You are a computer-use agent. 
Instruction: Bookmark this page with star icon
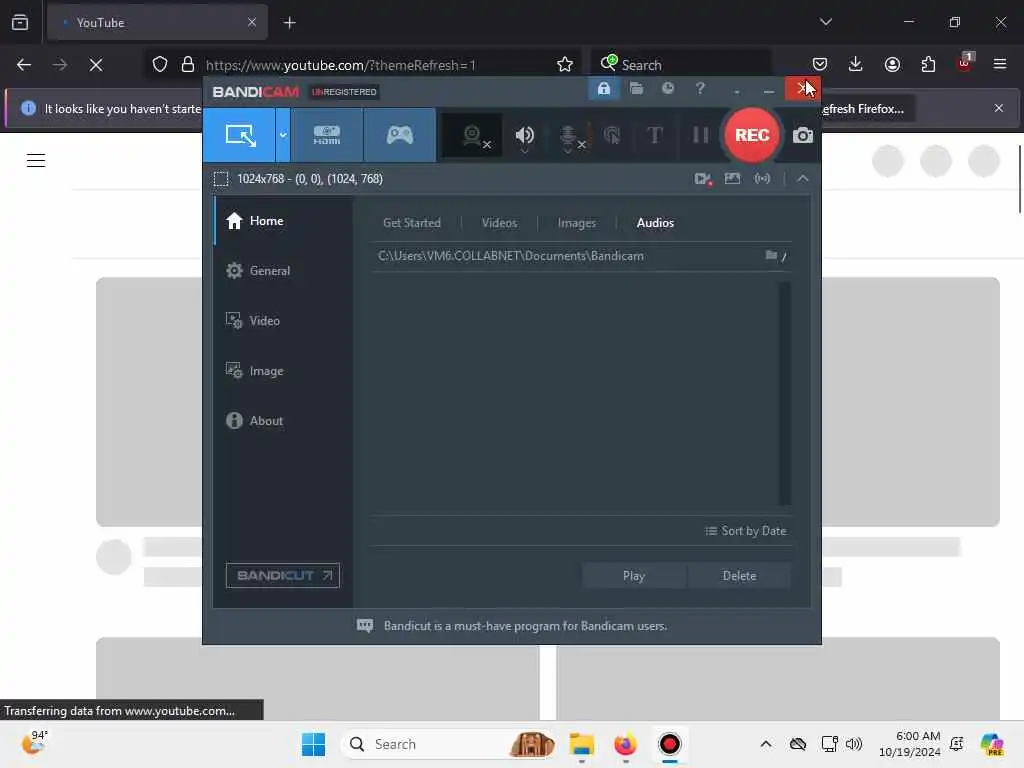coord(565,65)
